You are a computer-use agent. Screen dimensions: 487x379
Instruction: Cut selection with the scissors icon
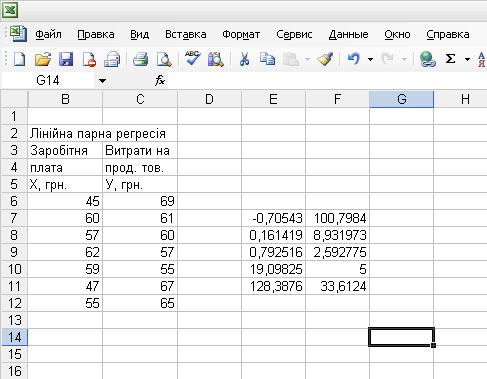(244, 59)
